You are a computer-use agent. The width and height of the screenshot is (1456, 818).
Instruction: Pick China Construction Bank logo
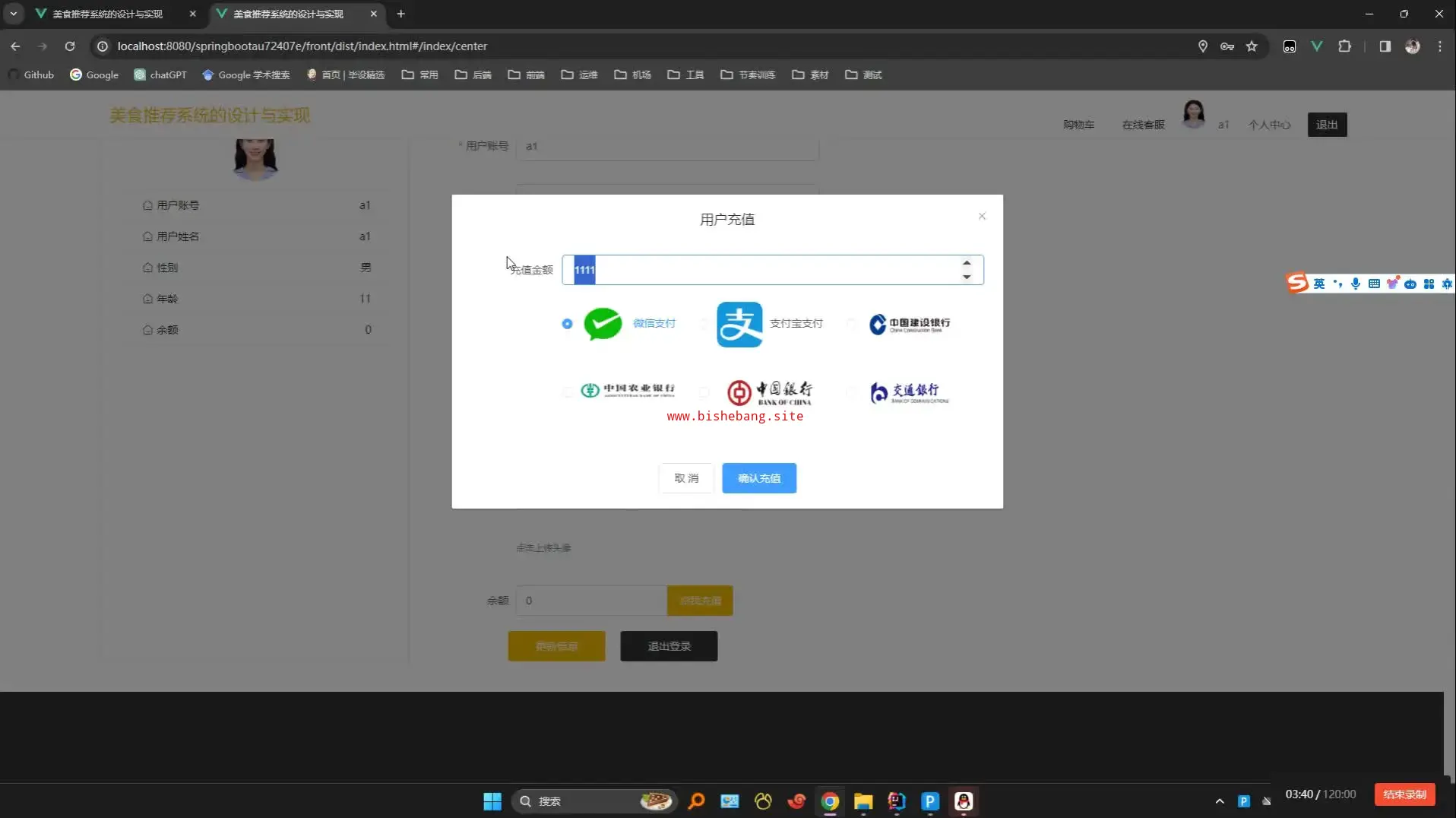pos(910,325)
